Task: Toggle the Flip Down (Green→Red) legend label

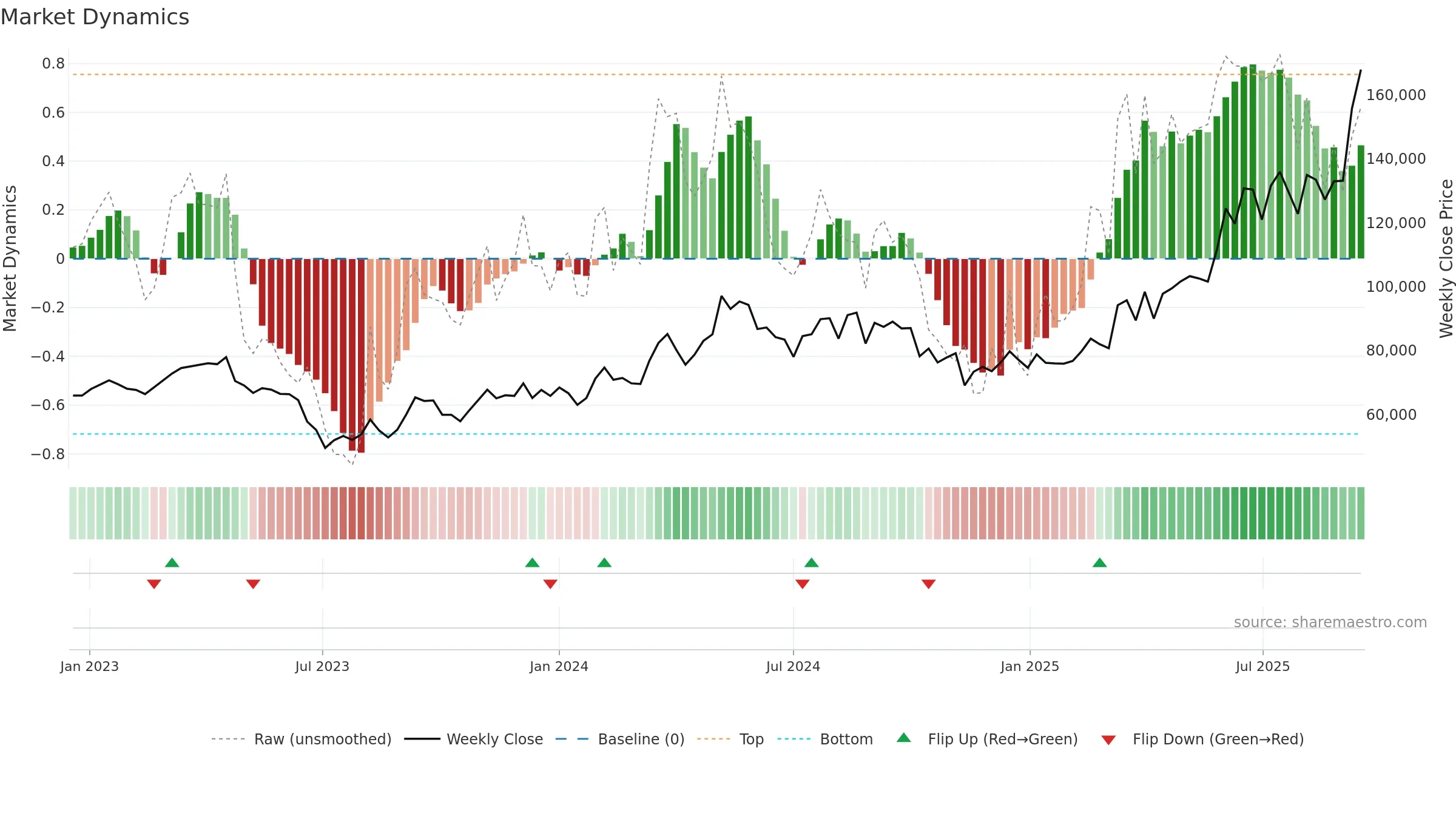Action: (x=1218, y=739)
